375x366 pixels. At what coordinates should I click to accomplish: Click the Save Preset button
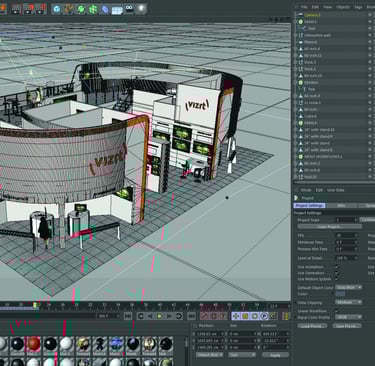[347, 326]
